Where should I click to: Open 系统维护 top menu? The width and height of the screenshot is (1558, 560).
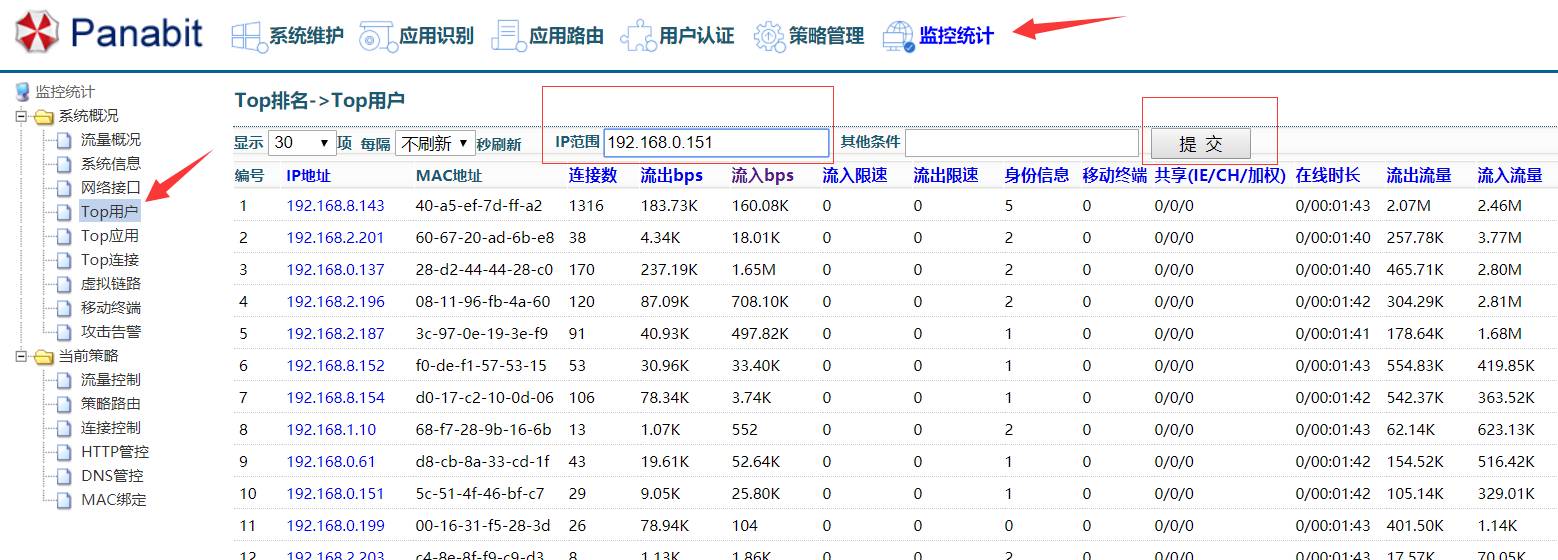coord(306,37)
